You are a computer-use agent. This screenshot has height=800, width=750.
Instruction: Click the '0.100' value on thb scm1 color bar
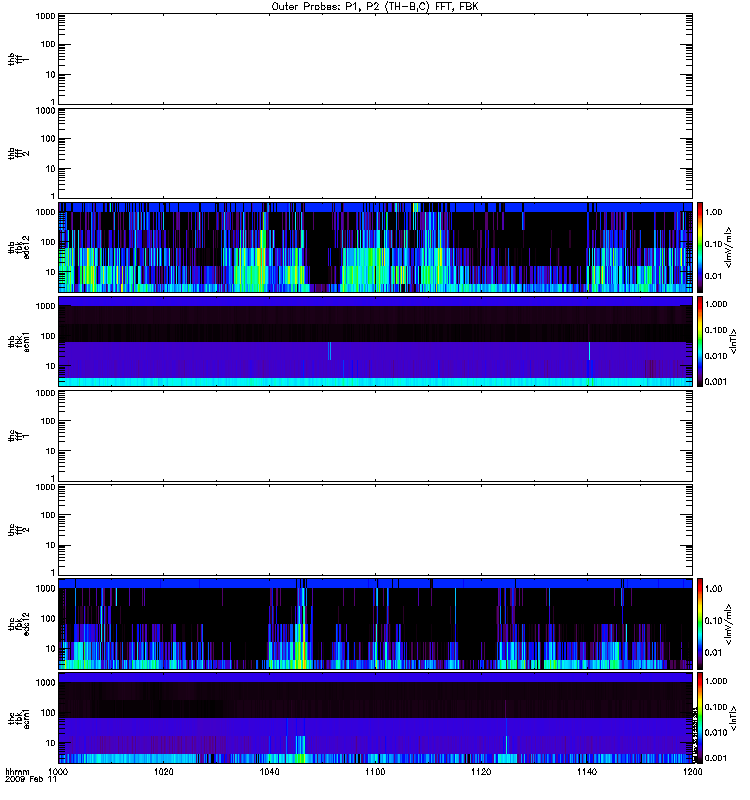coord(716,330)
